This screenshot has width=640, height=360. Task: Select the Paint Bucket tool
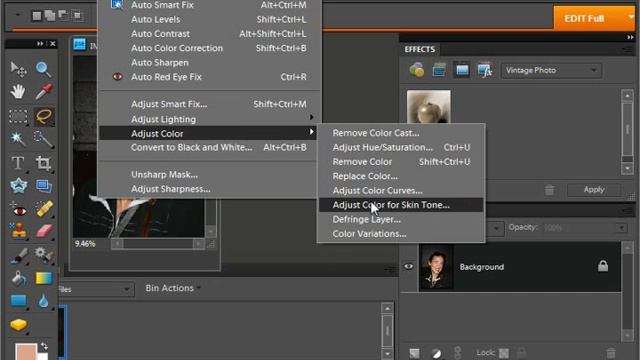[x=18, y=278]
